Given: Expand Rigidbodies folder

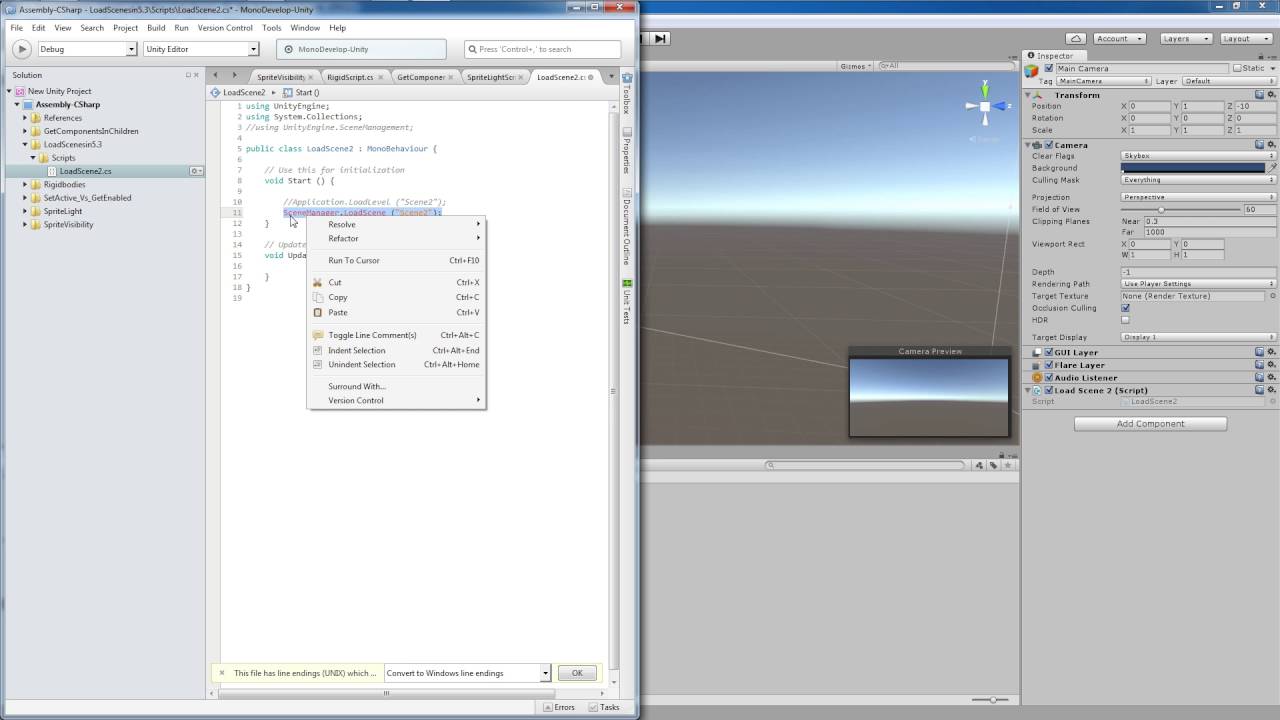Looking at the screenshot, I should 25,185.
